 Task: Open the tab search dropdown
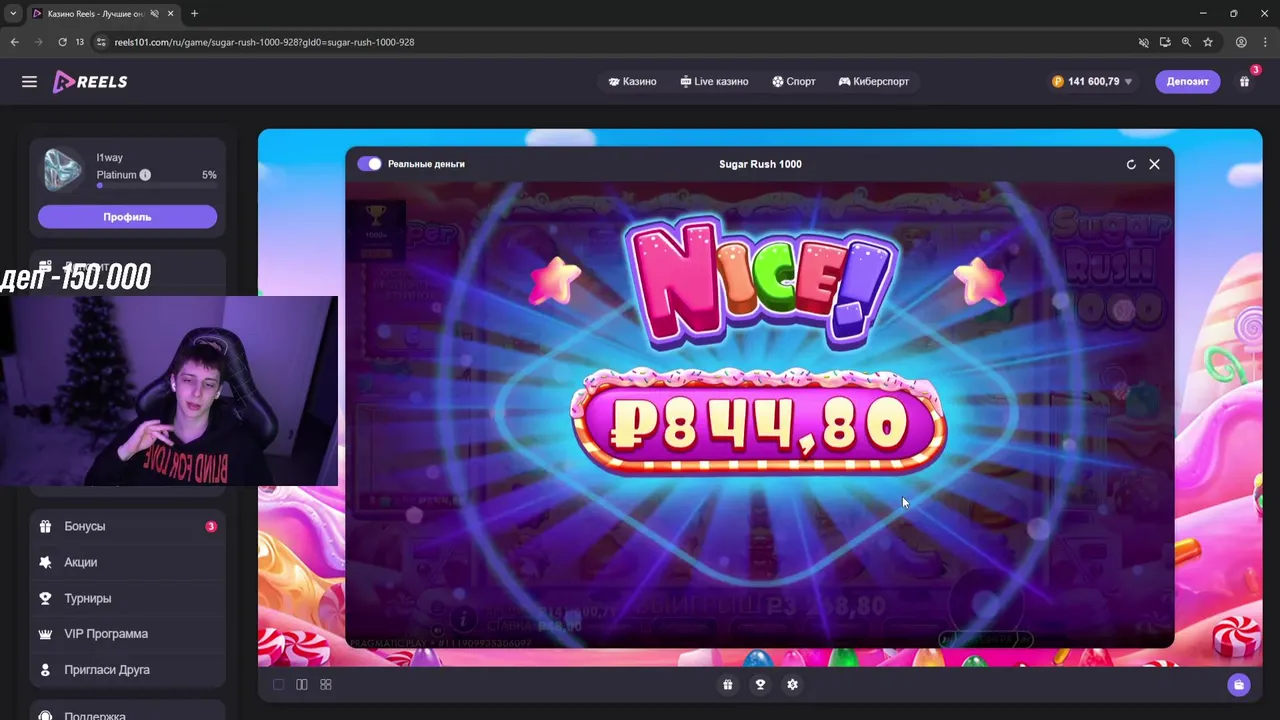tap(13, 14)
